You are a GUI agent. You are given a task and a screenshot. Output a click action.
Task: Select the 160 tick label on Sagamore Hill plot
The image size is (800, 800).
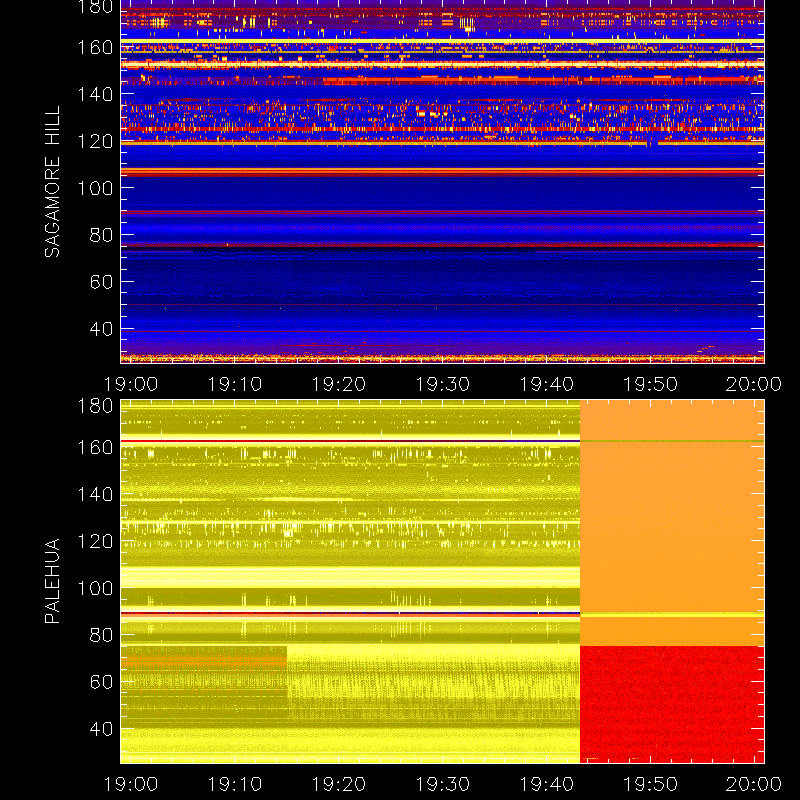[x=95, y=47]
